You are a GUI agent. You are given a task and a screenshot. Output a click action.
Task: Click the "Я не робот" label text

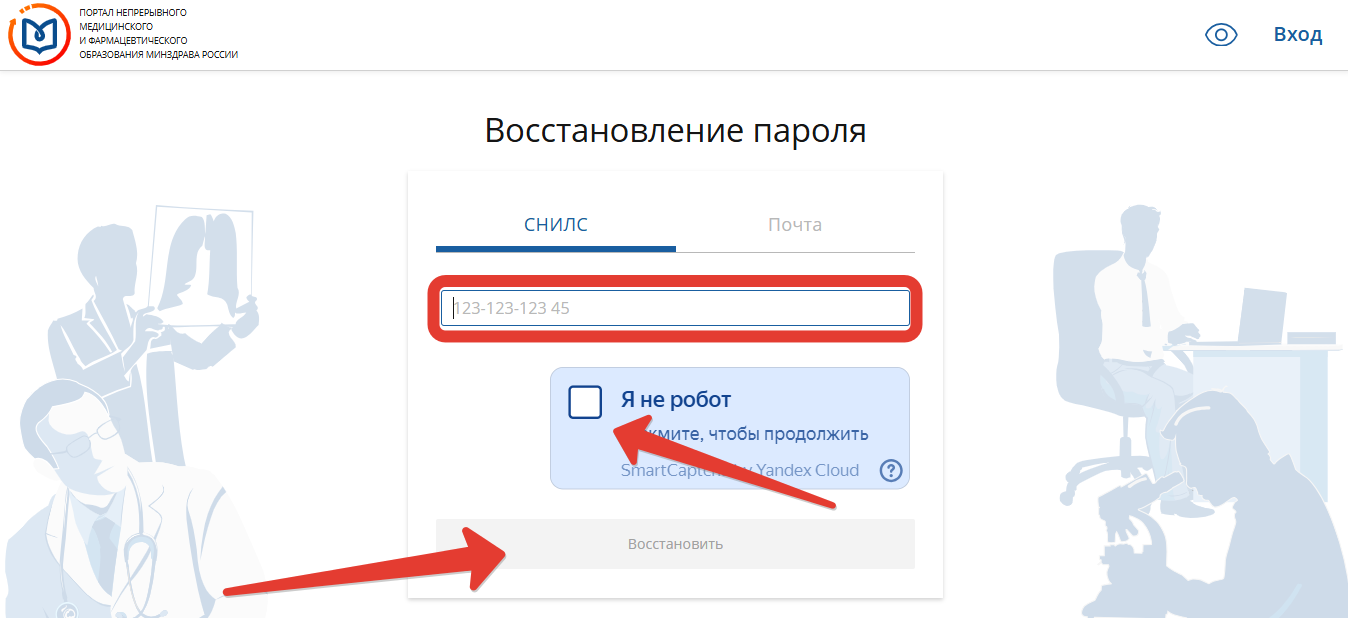pyautogui.click(x=676, y=400)
